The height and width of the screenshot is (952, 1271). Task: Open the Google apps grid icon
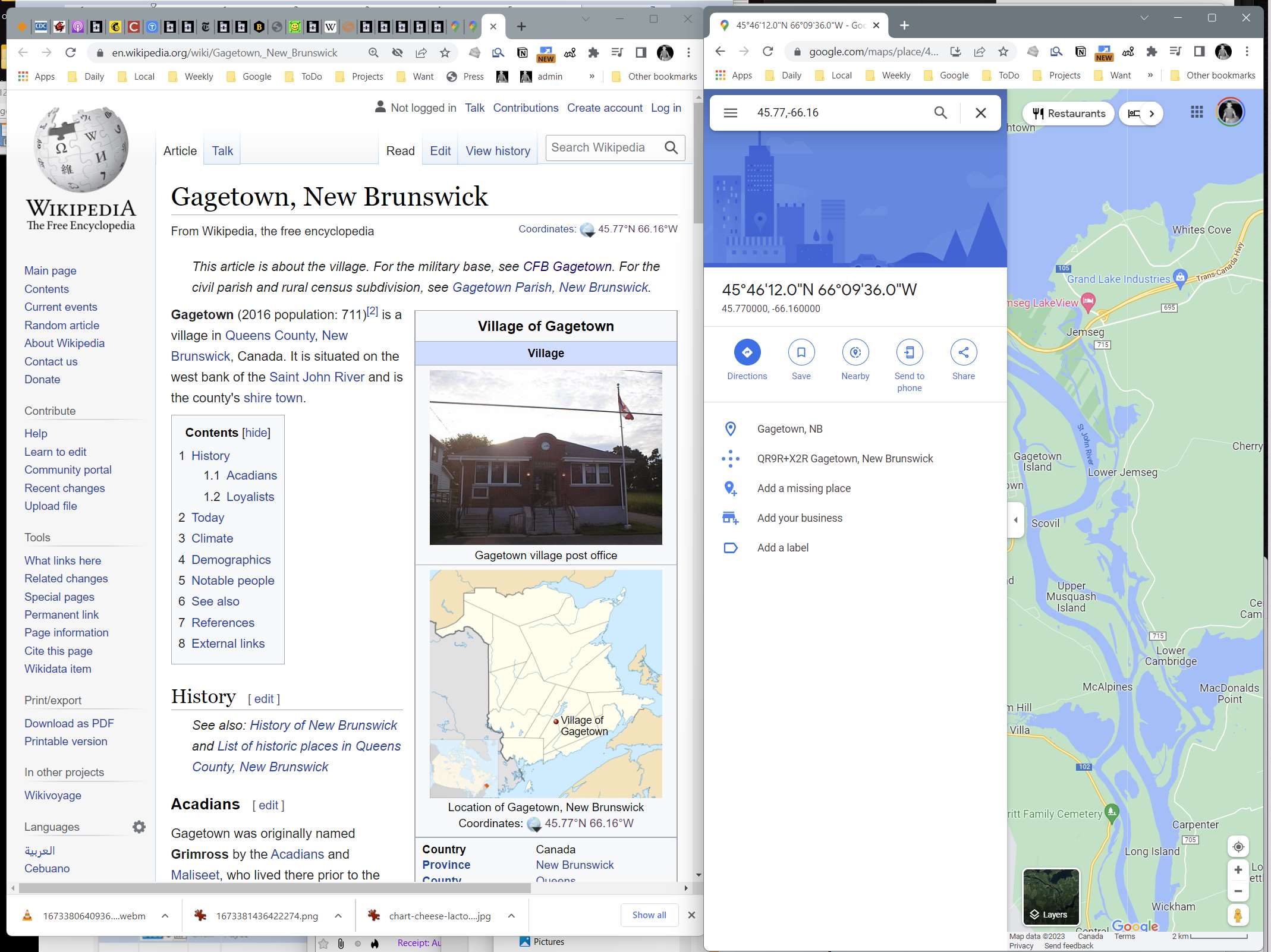pyautogui.click(x=1197, y=112)
